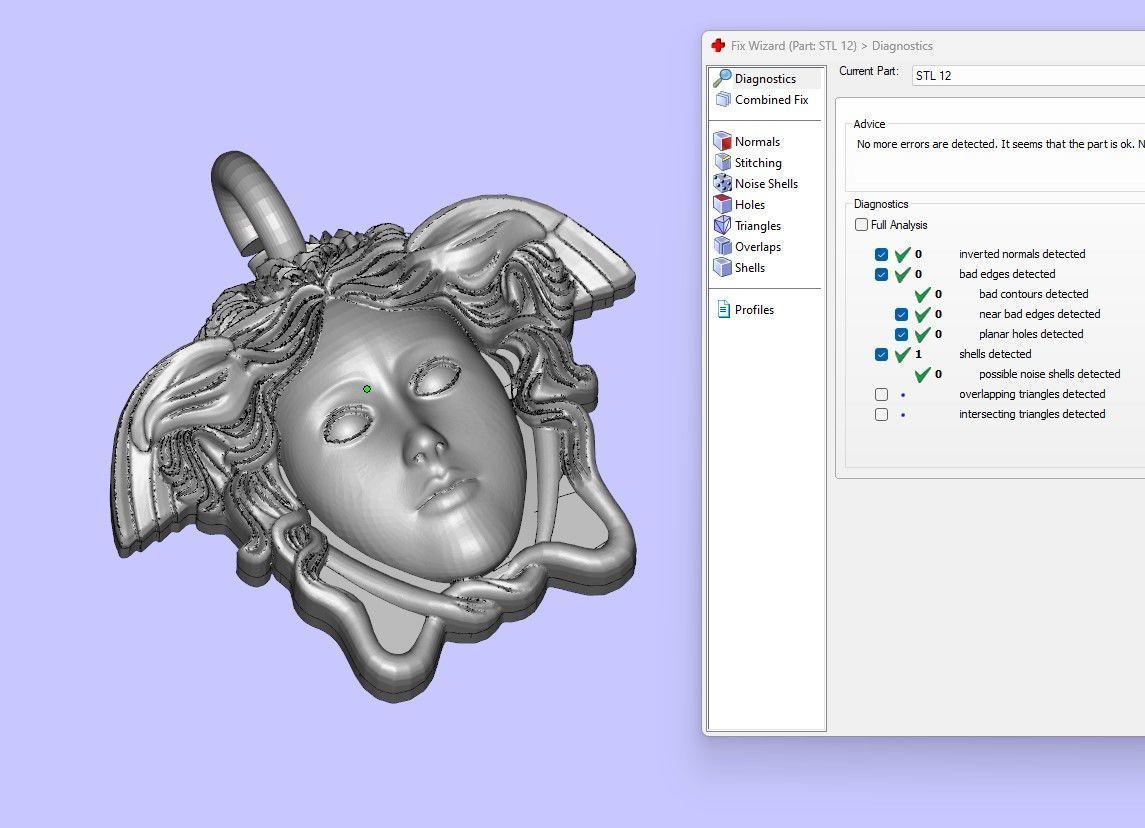Click 'bad contours detected' text
1145x828 pixels.
tap(1033, 294)
